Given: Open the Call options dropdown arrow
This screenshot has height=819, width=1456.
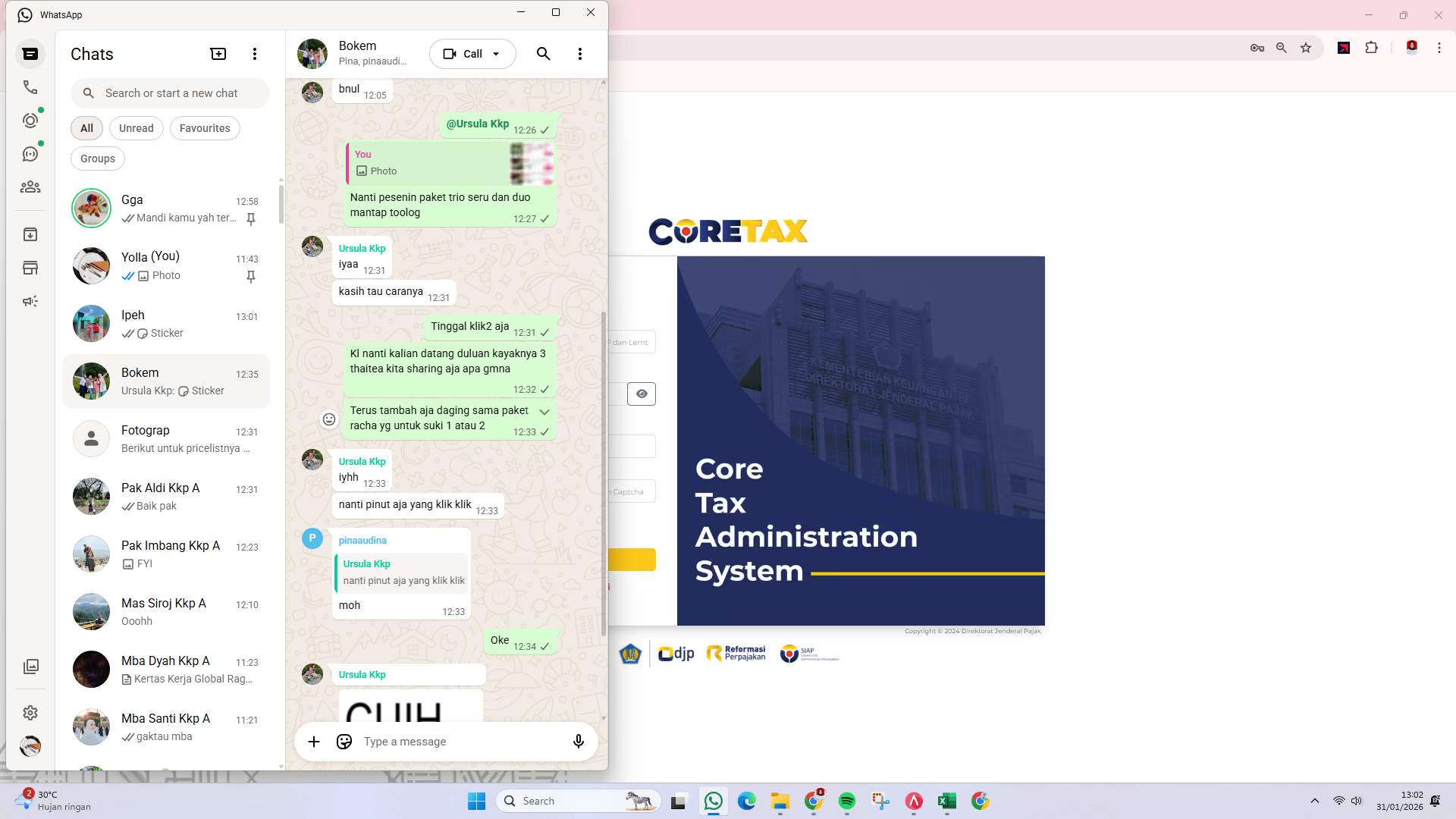Looking at the screenshot, I should click(x=497, y=54).
